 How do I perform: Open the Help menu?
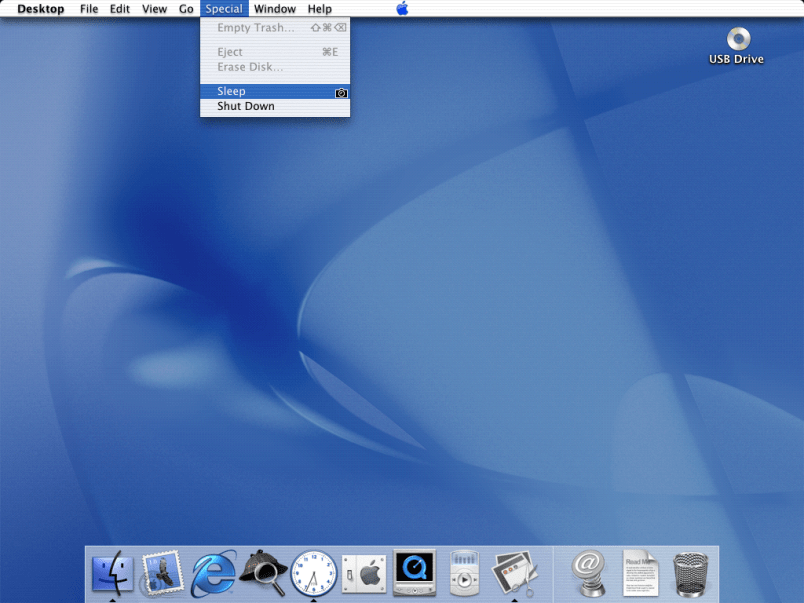(319, 9)
